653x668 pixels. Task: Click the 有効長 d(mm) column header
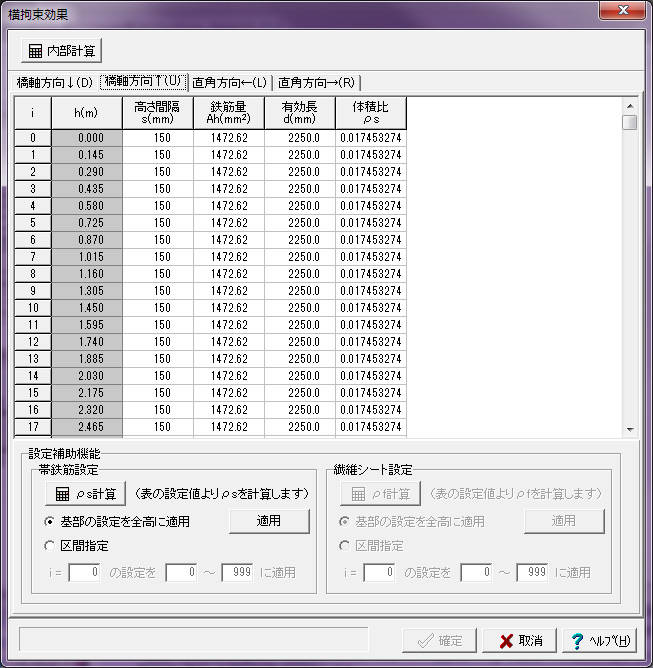(x=300, y=113)
